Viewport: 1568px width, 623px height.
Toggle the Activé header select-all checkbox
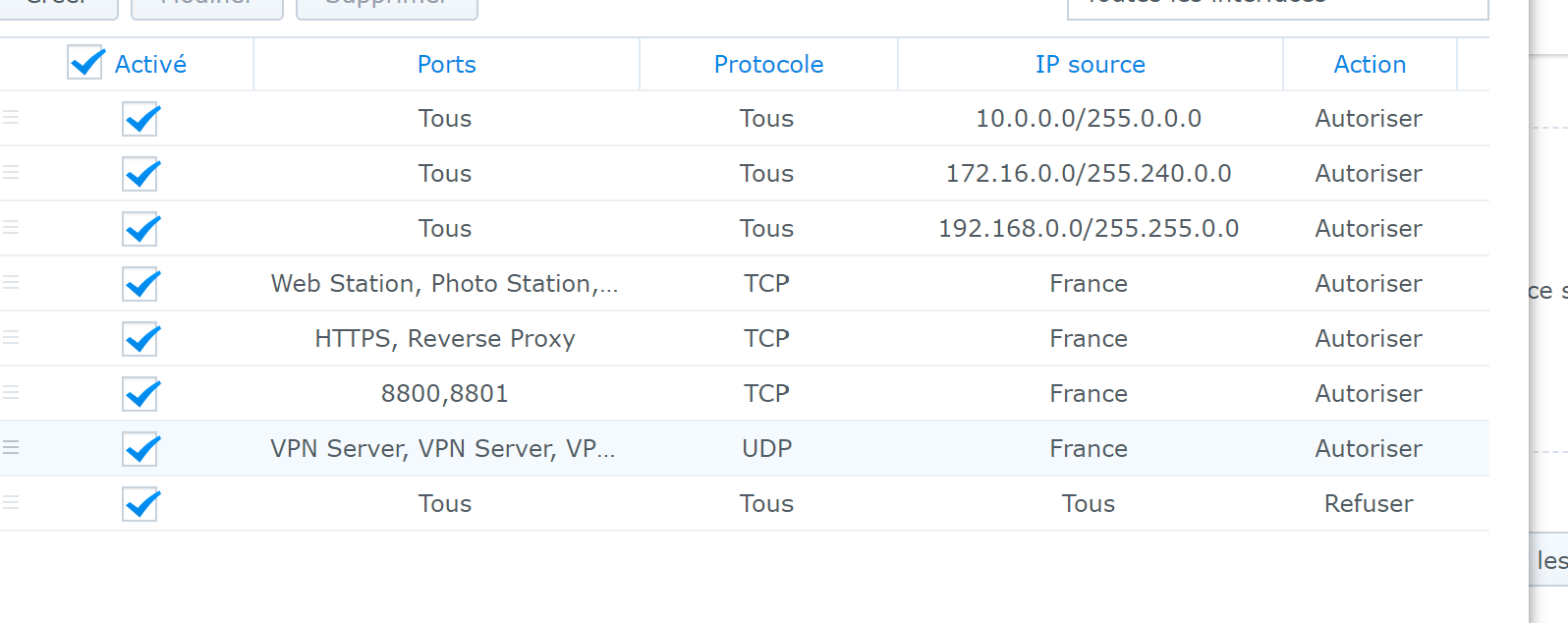tap(85, 63)
